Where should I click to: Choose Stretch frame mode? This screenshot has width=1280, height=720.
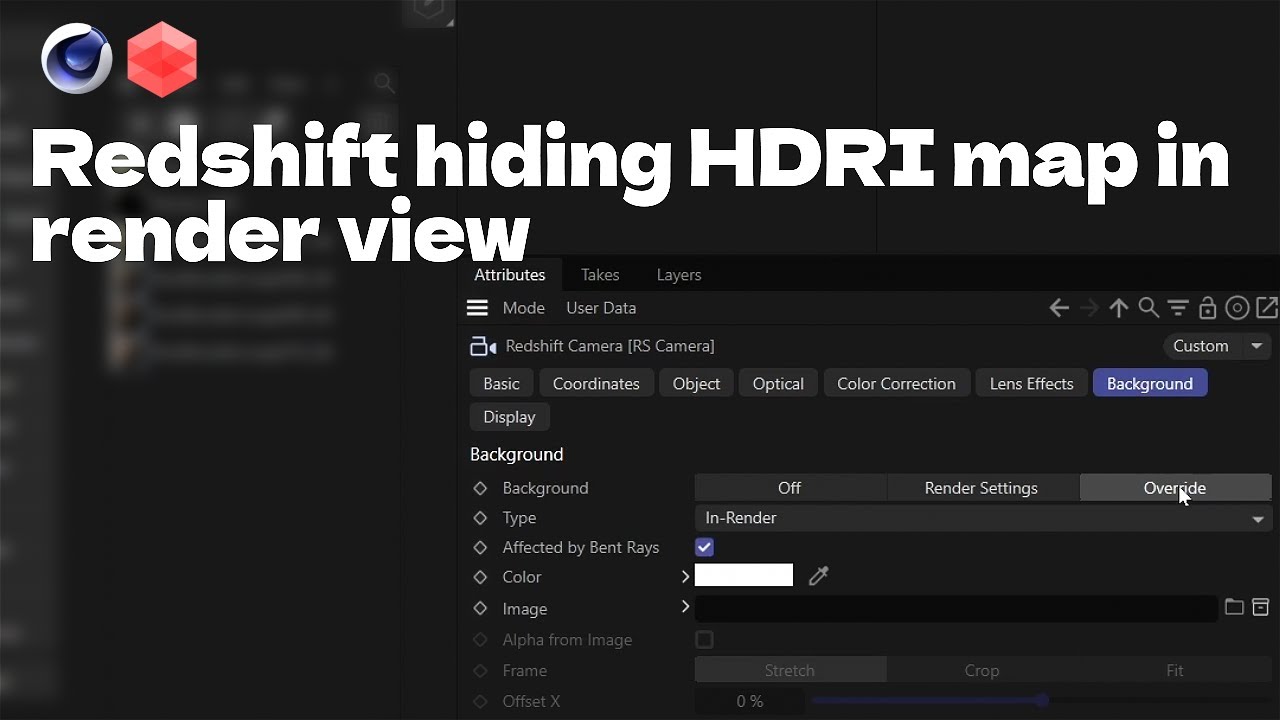pos(790,671)
